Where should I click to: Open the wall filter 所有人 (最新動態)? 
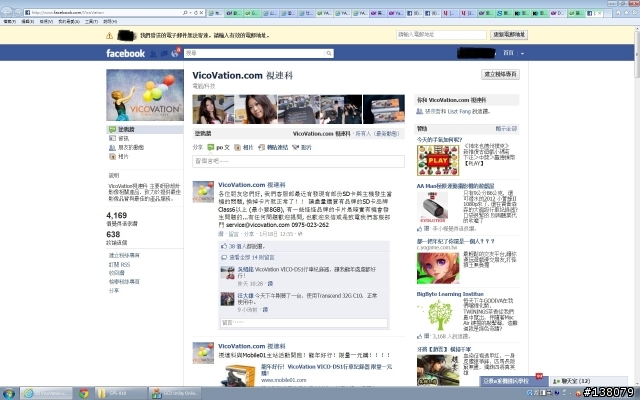point(377,133)
